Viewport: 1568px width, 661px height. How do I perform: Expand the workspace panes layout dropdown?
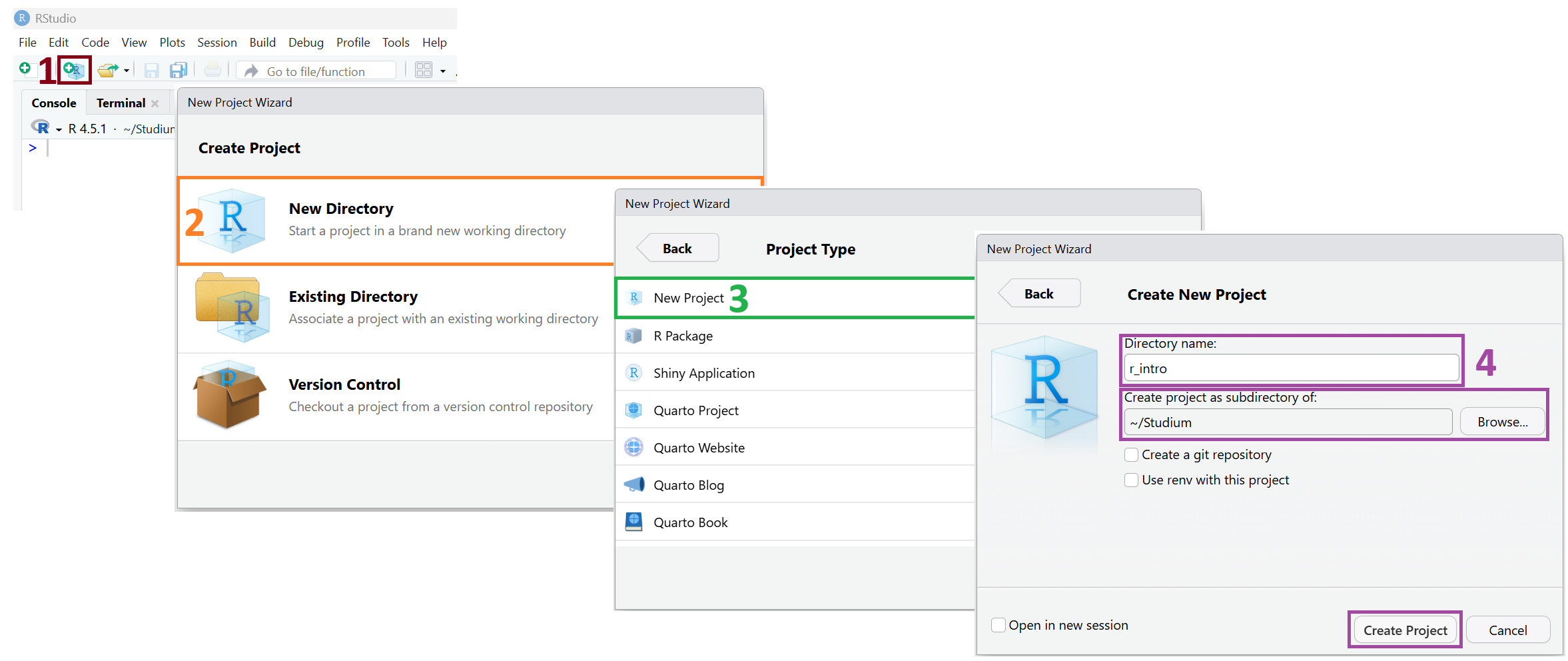pyautogui.click(x=443, y=71)
